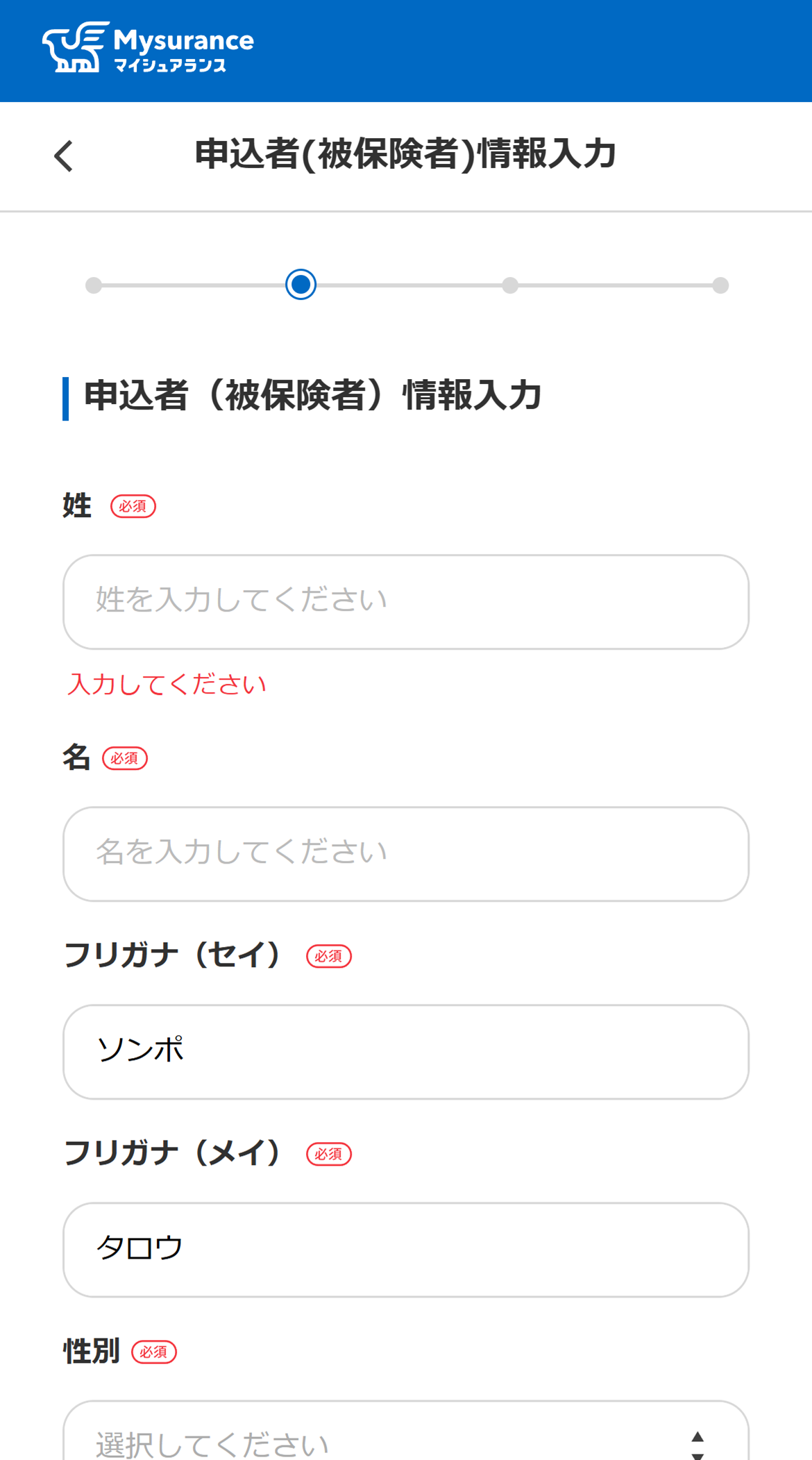812x1460 pixels.
Task: Click the 申込者（被保険者）情報入力 section heading
Action: point(314,394)
